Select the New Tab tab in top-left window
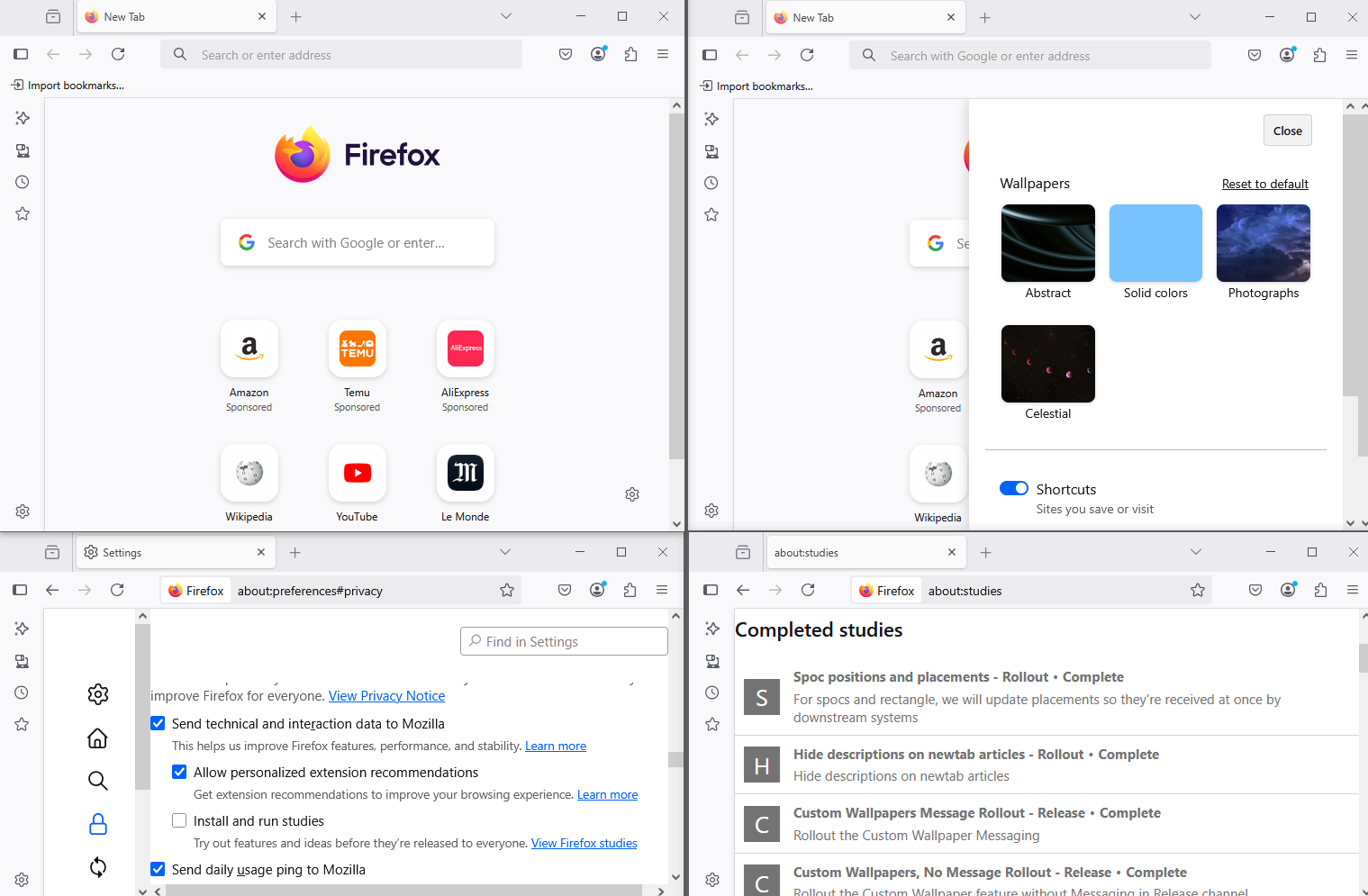The width and height of the screenshot is (1368, 896). pos(176,16)
